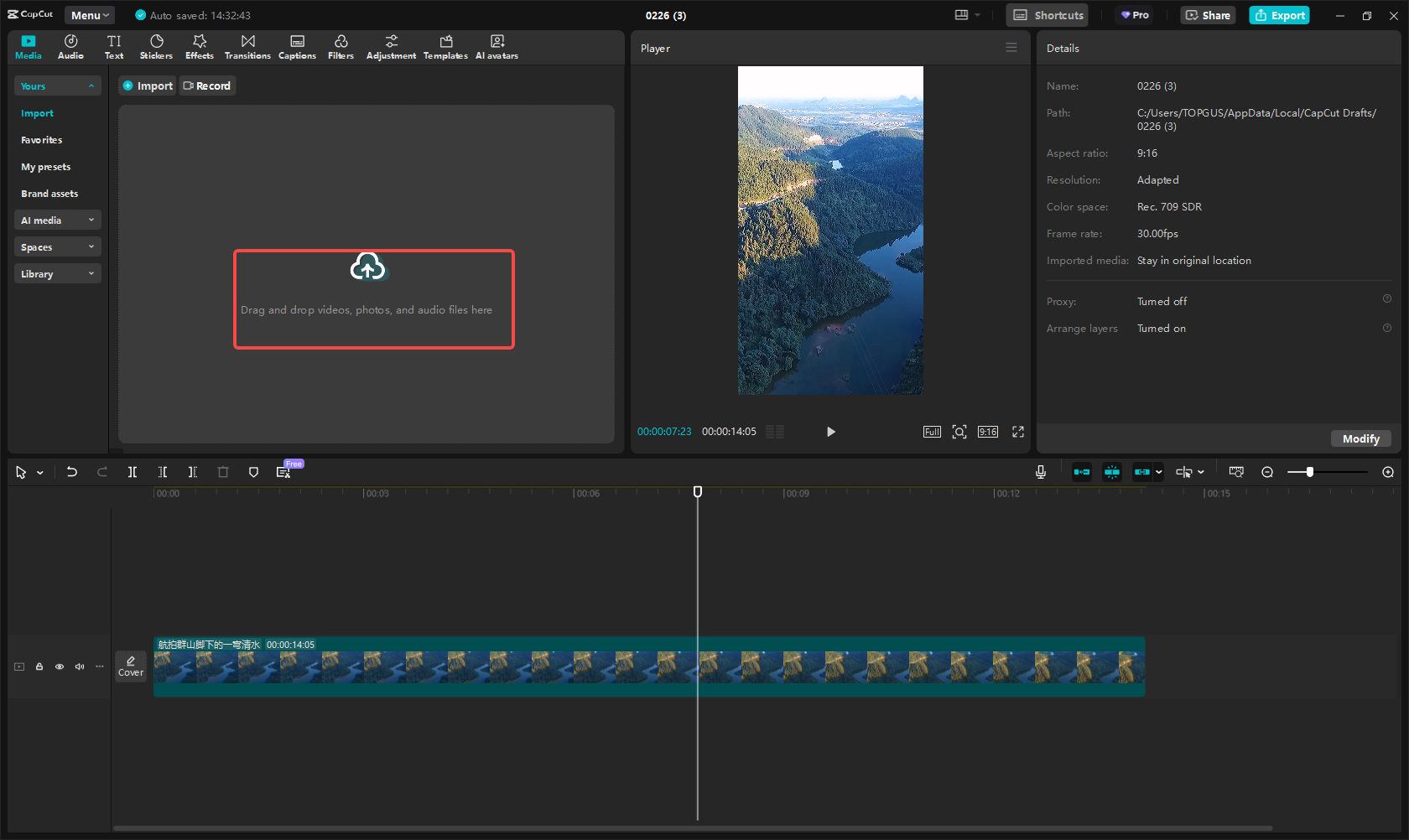Screen dimensions: 1409x840
Task: Add a marker with the marker icon
Action: click(x=253, y=472)
